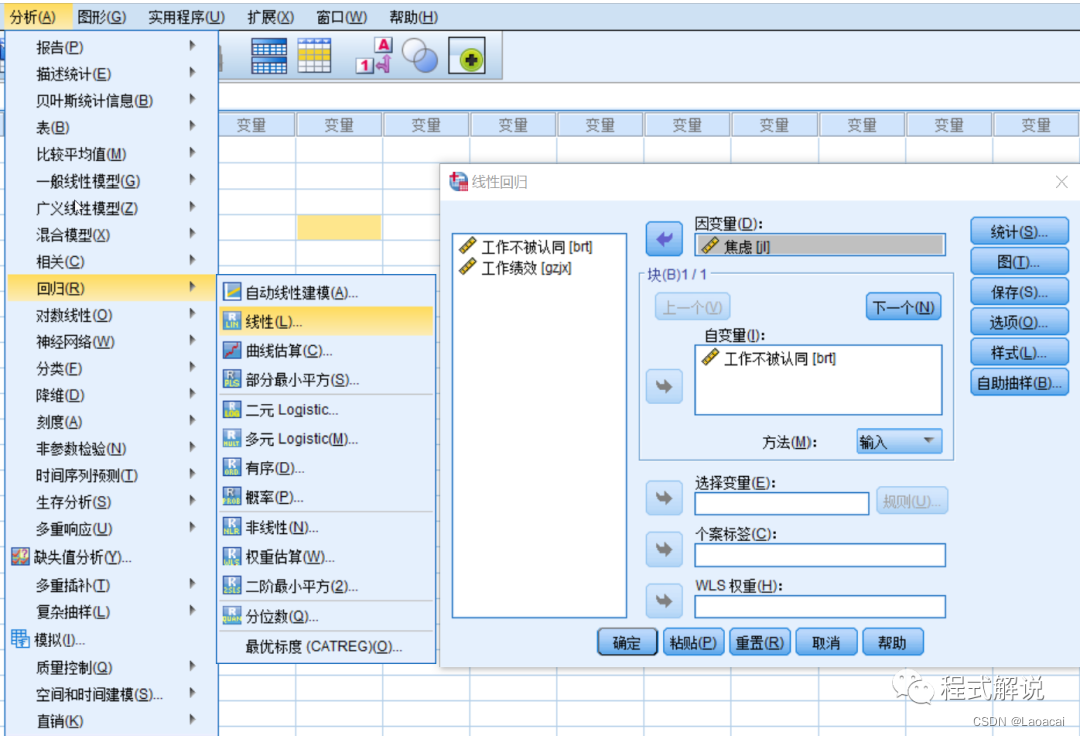Click the green plus toolbar icon

point(467,56)
